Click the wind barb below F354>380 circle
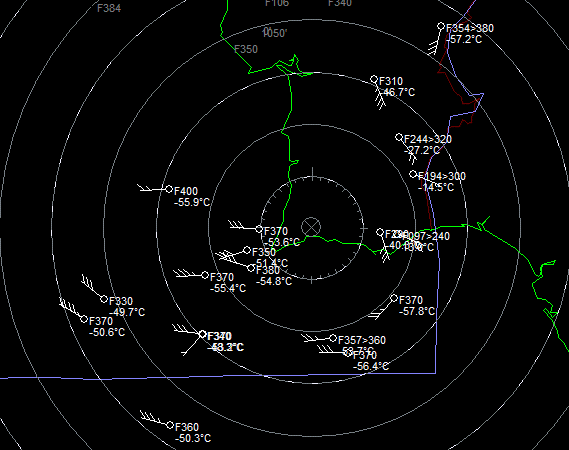 [x=435, y=42]
